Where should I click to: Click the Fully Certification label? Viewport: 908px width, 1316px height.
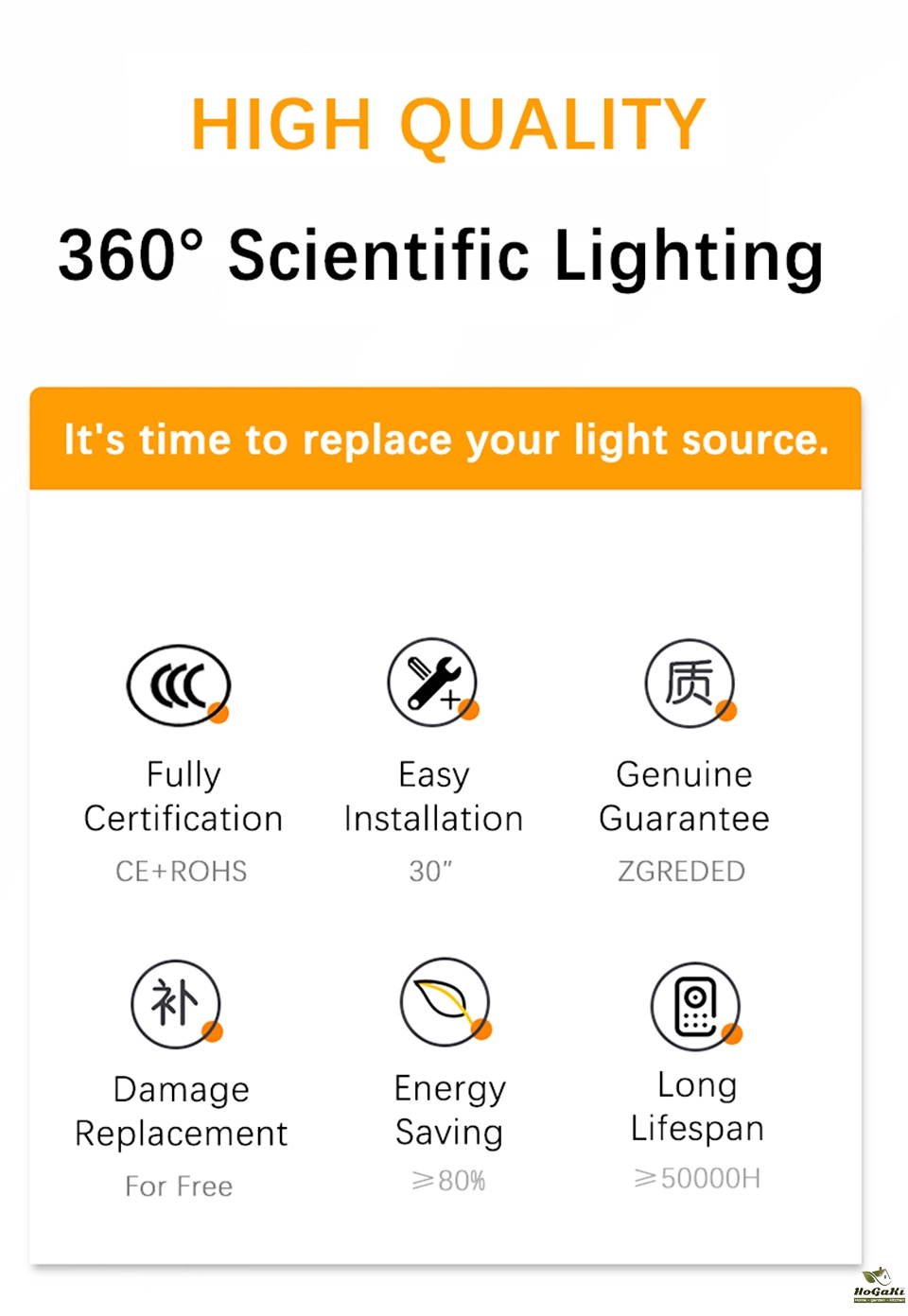[183, 796]
